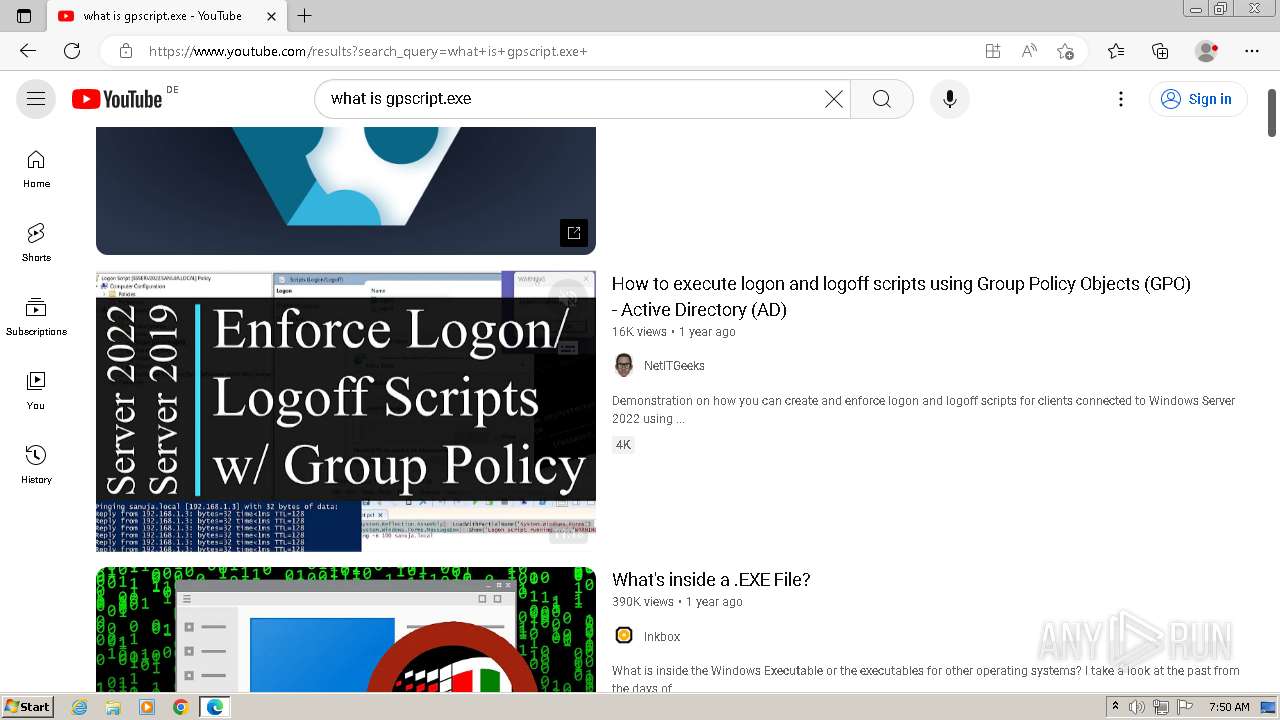Open NetITGeeks channel name
Image resolution: width=1280 pixels, height=720 pixels.
[674, 366]
